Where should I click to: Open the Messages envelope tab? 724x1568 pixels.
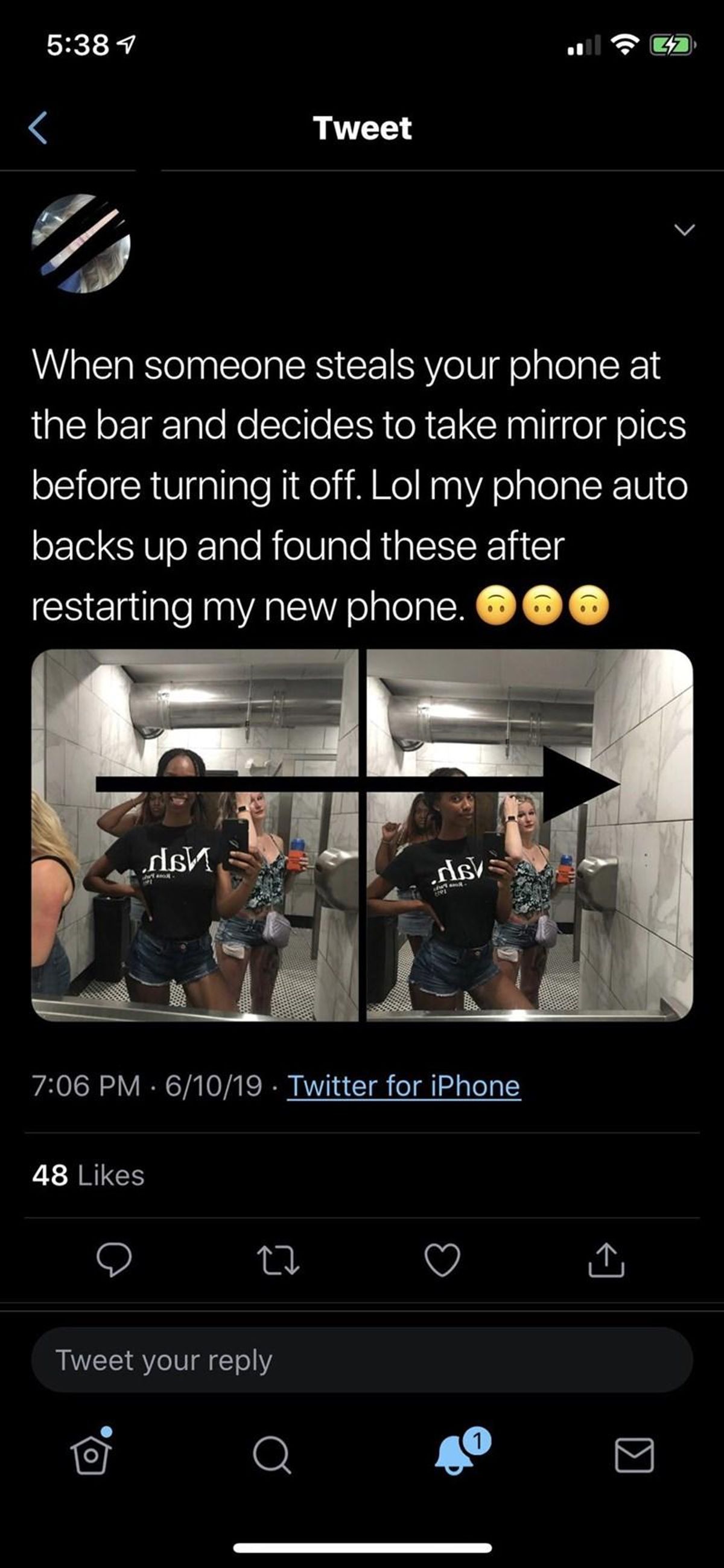(634, 1455)
